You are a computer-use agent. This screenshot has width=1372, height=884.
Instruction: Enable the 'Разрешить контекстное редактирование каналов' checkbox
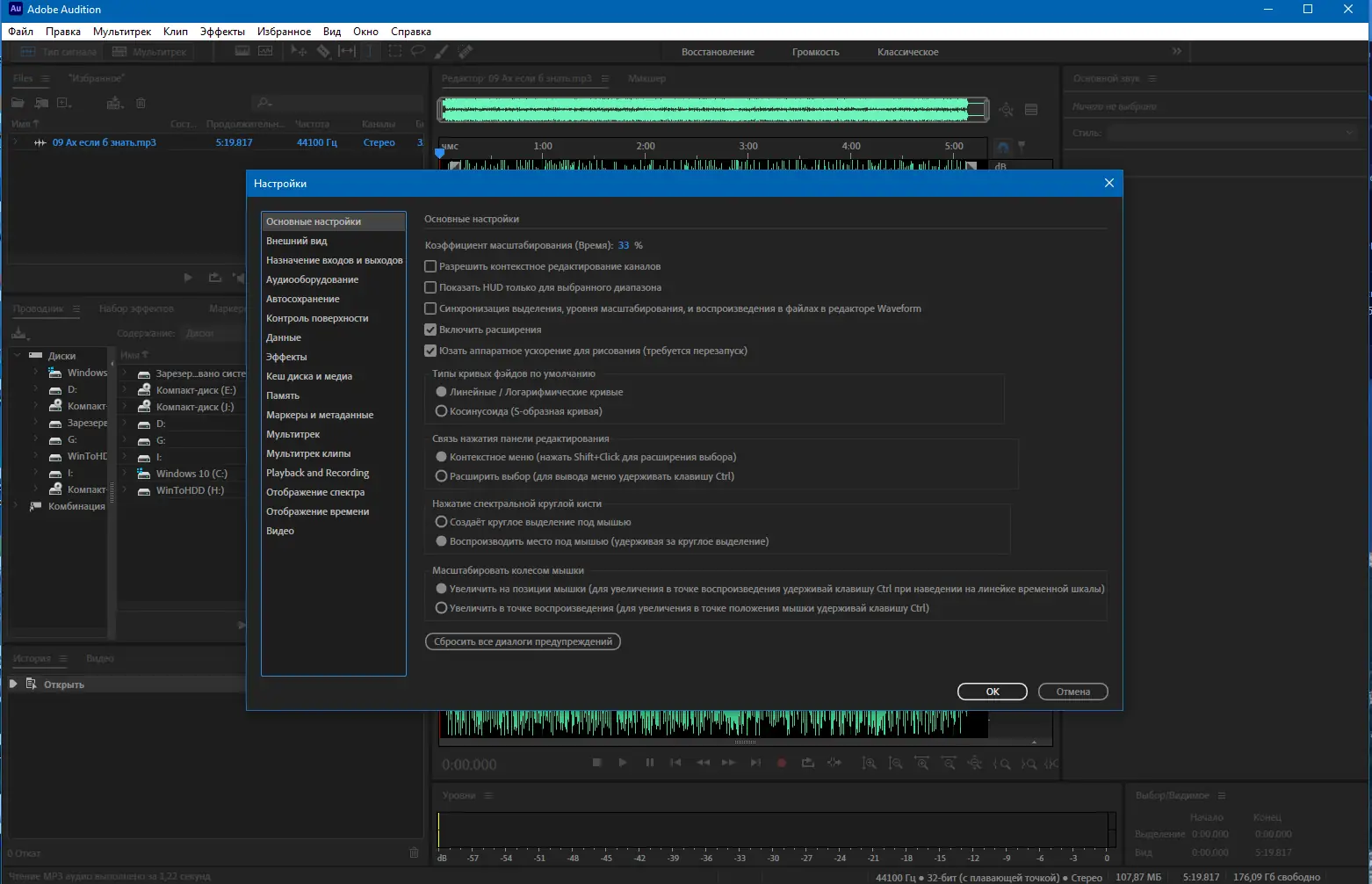[430, 266]
